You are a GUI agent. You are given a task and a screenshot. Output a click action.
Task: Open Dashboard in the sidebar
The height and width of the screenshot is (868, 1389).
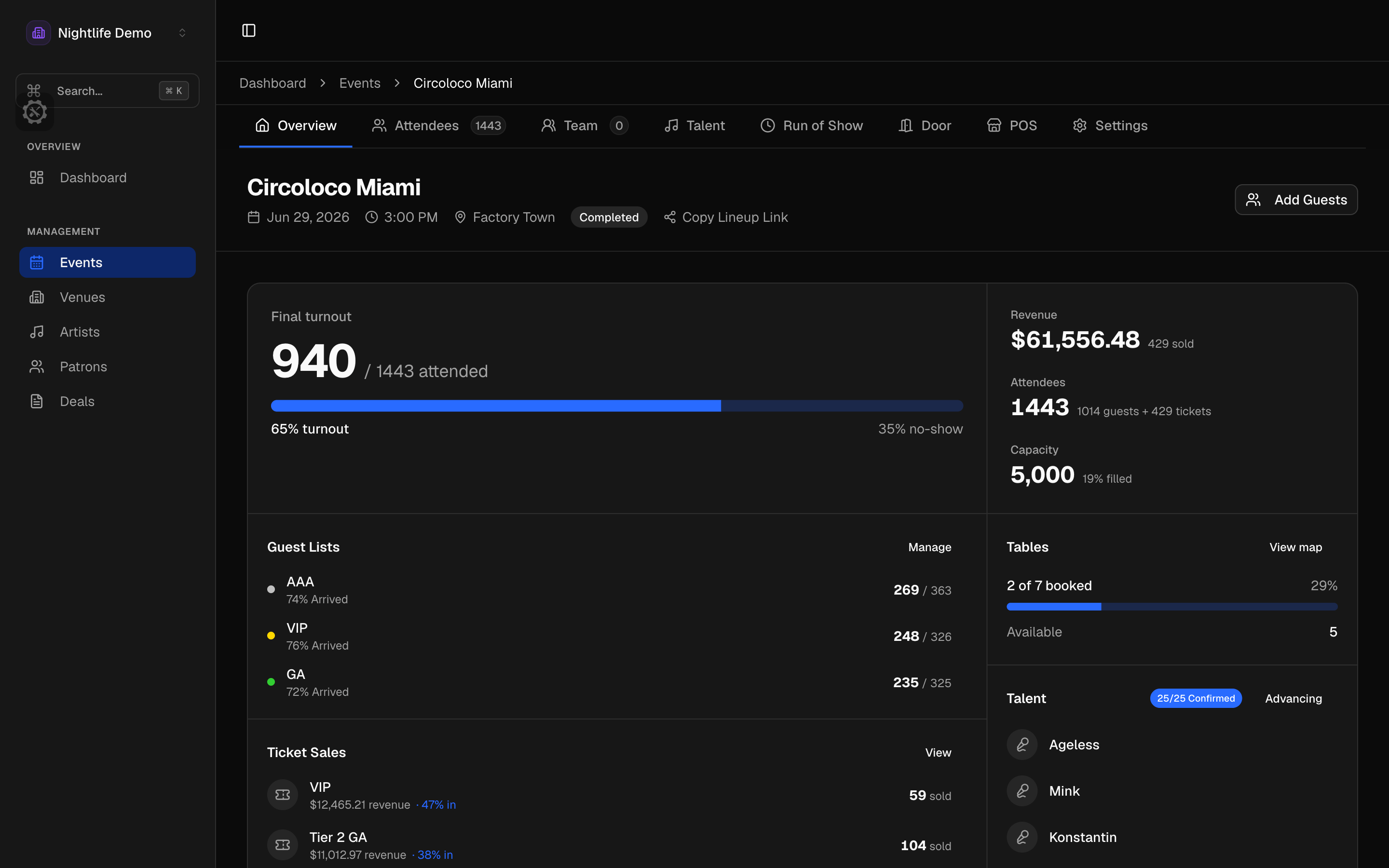click(x=108, y=177)
